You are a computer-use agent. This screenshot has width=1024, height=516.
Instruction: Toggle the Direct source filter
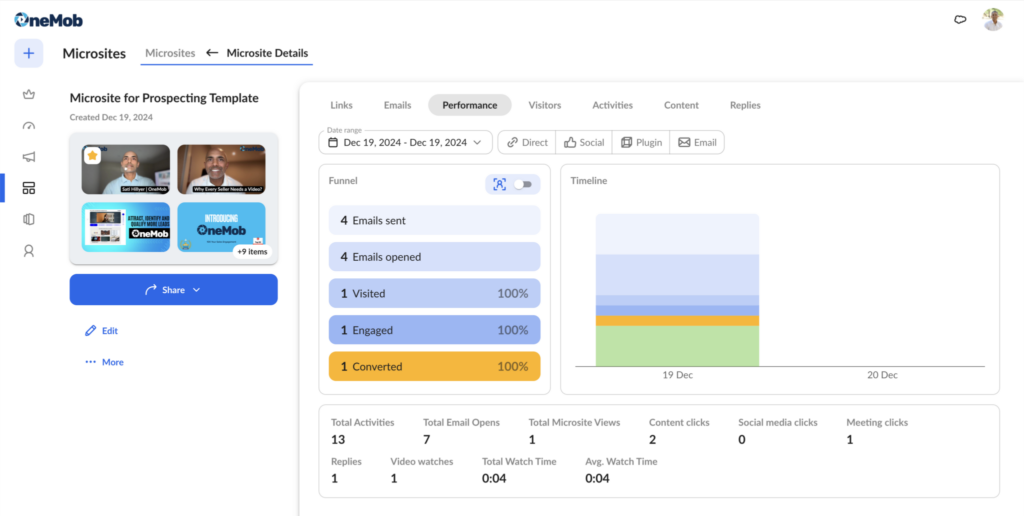click(x=526, y=142)
